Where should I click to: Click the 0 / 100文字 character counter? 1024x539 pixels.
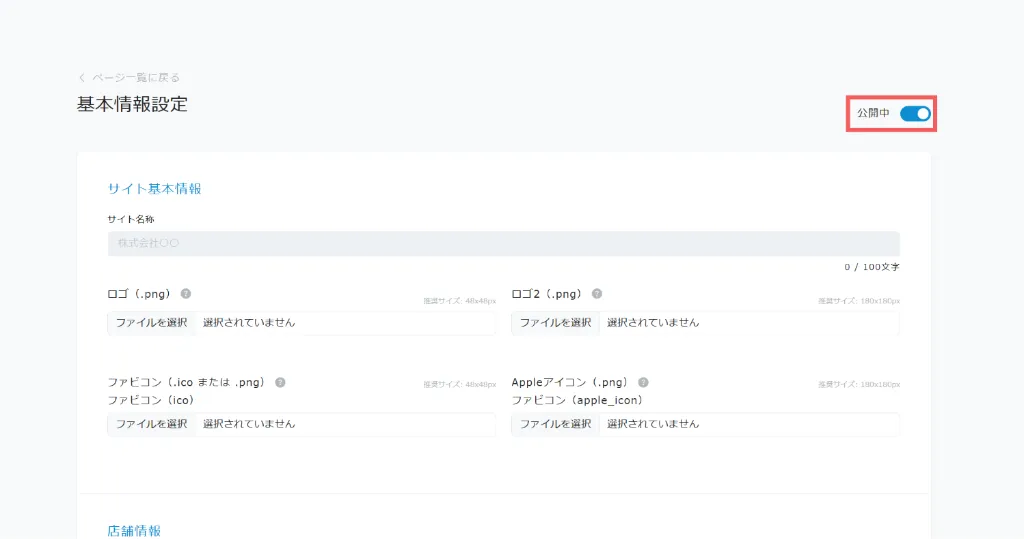(871, 267)
